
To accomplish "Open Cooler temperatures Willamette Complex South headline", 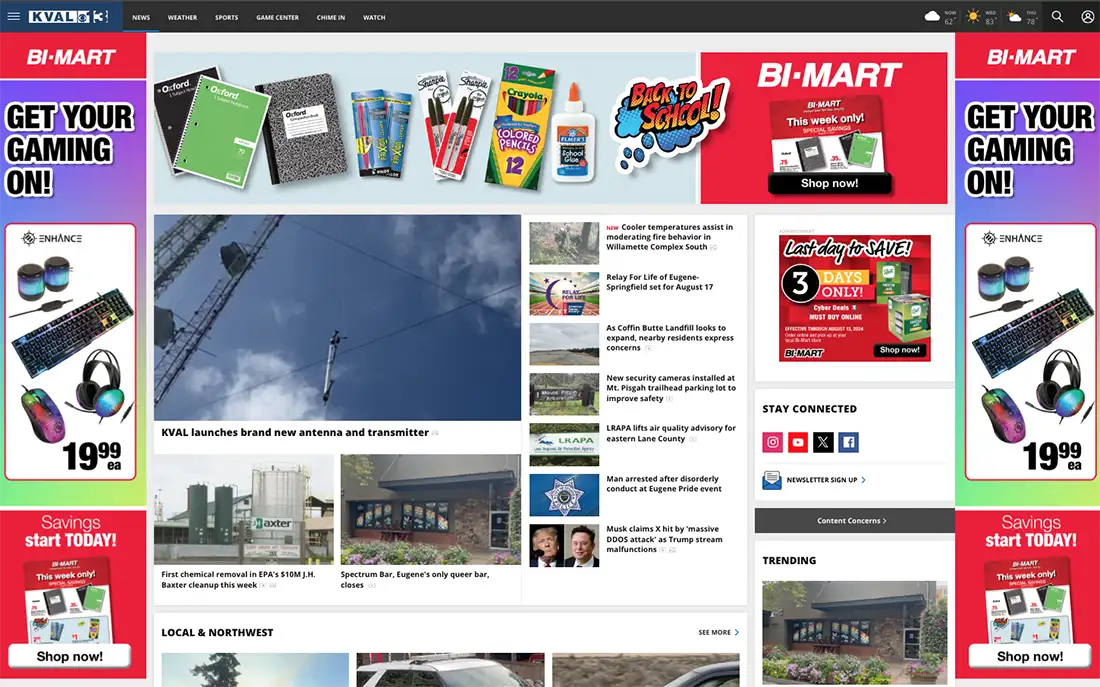I will pyautogui.click(x=670, y=237).
